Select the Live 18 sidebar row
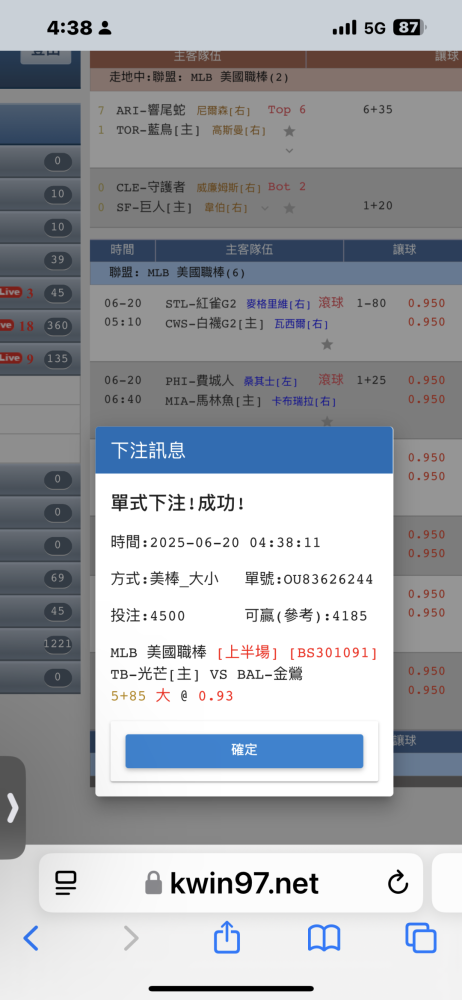Screen dimensions: 462x1000 [40, 326]
